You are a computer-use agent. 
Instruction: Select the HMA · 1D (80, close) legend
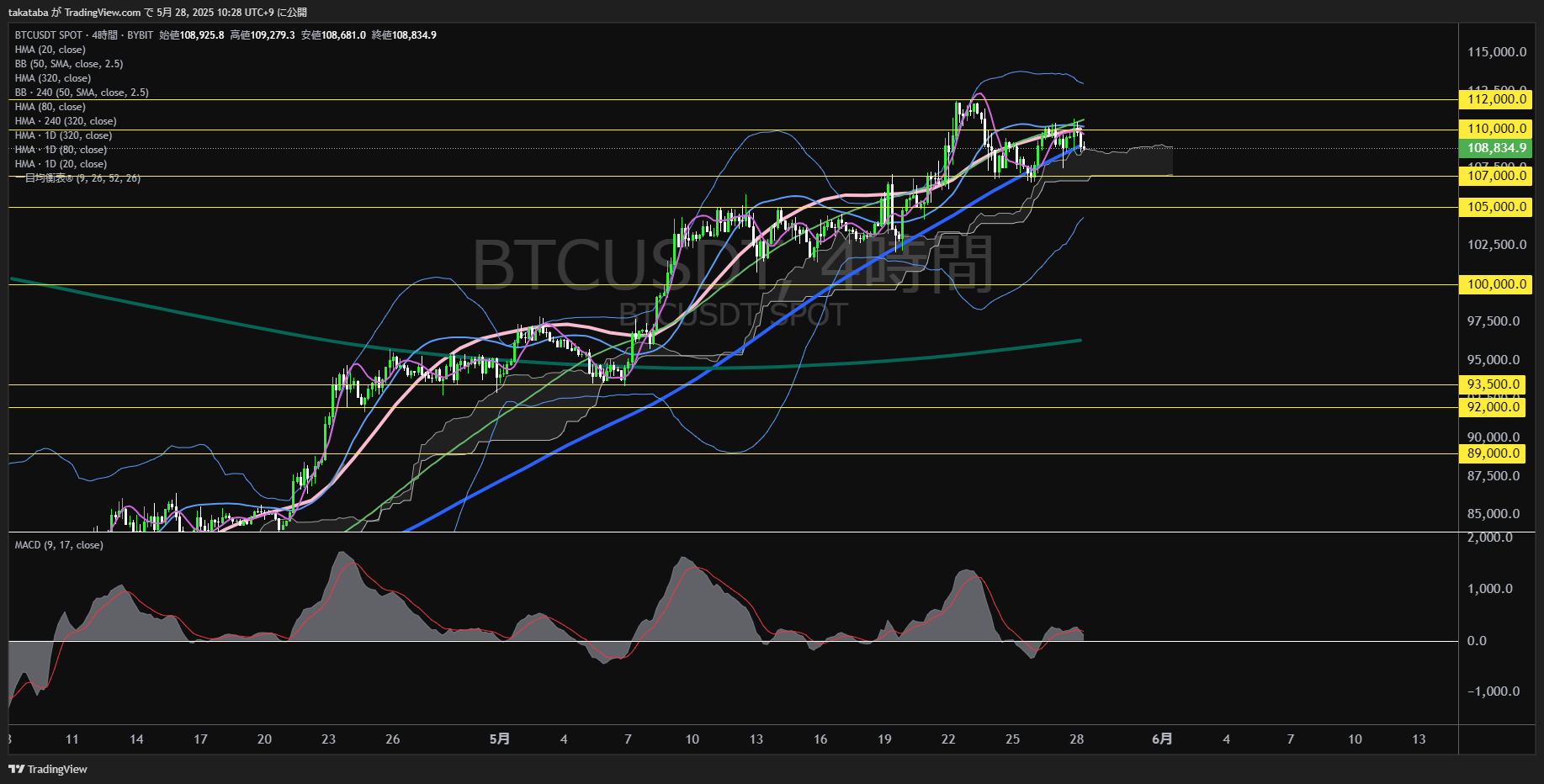[x=61, y=150]
